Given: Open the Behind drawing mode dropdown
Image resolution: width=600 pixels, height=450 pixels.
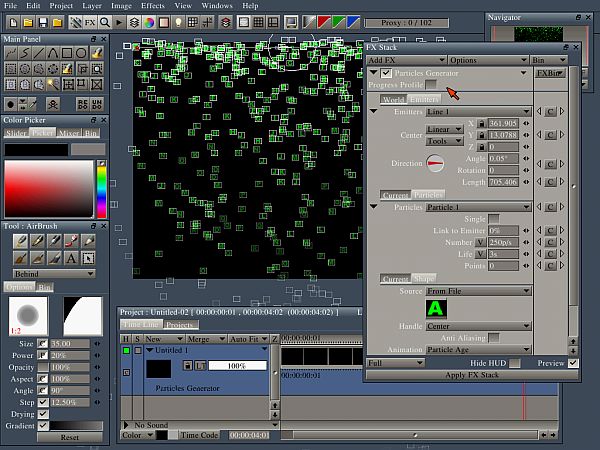Looking at the screenshot, I should coord(54,274).
